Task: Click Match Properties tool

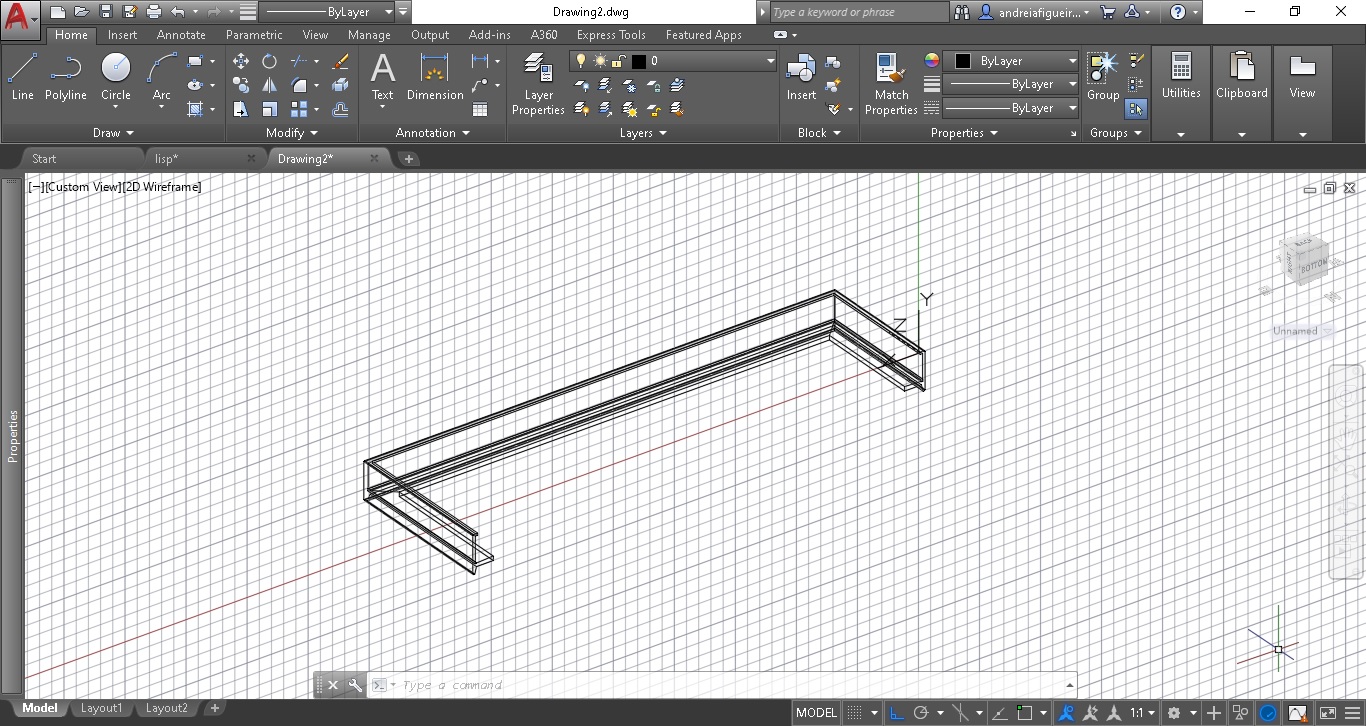Action: (x=891, y=84)
